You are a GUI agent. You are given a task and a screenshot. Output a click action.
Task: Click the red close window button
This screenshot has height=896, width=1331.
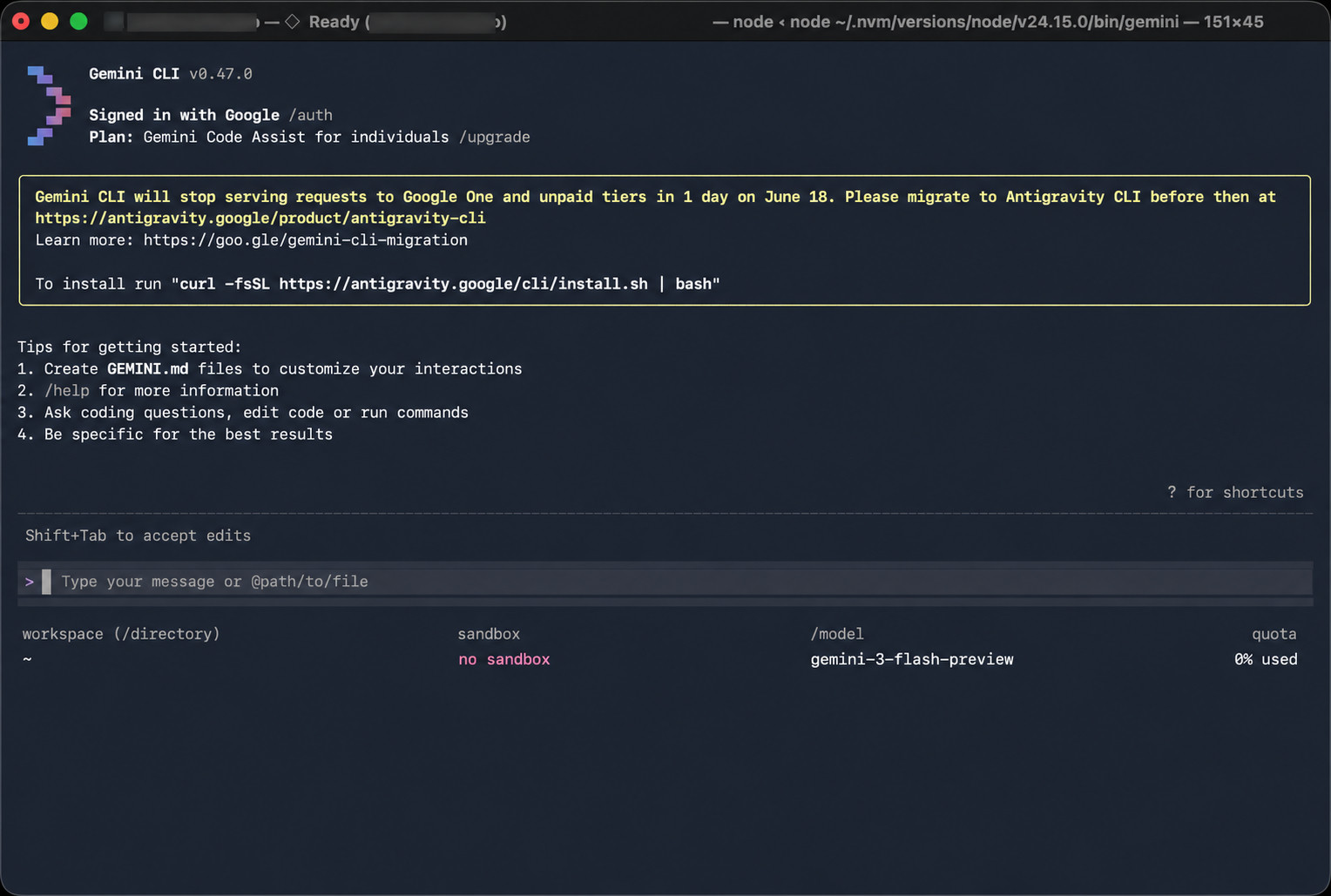21,21
